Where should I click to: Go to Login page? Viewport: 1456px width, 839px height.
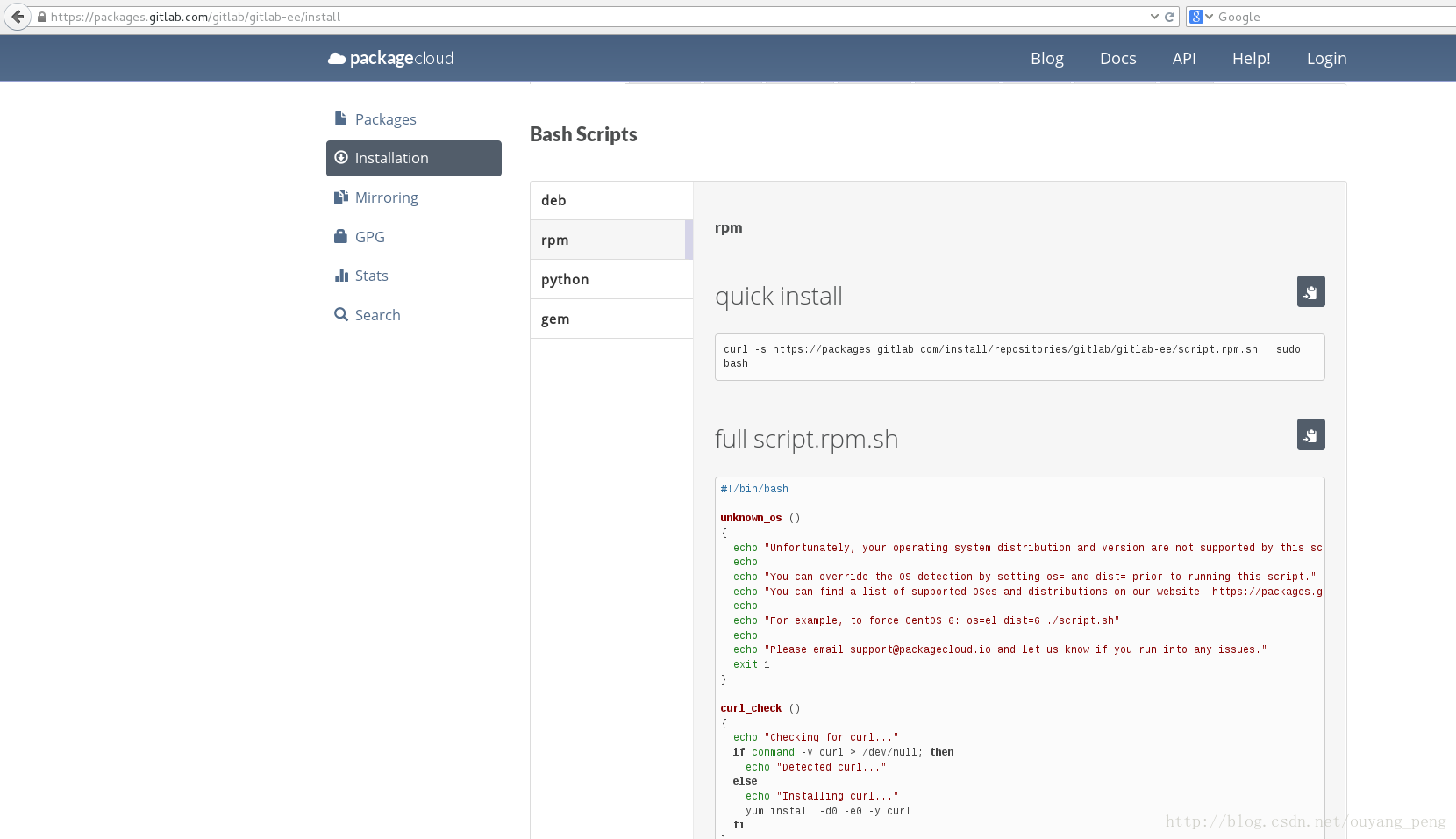click(x=1326, y=59)
